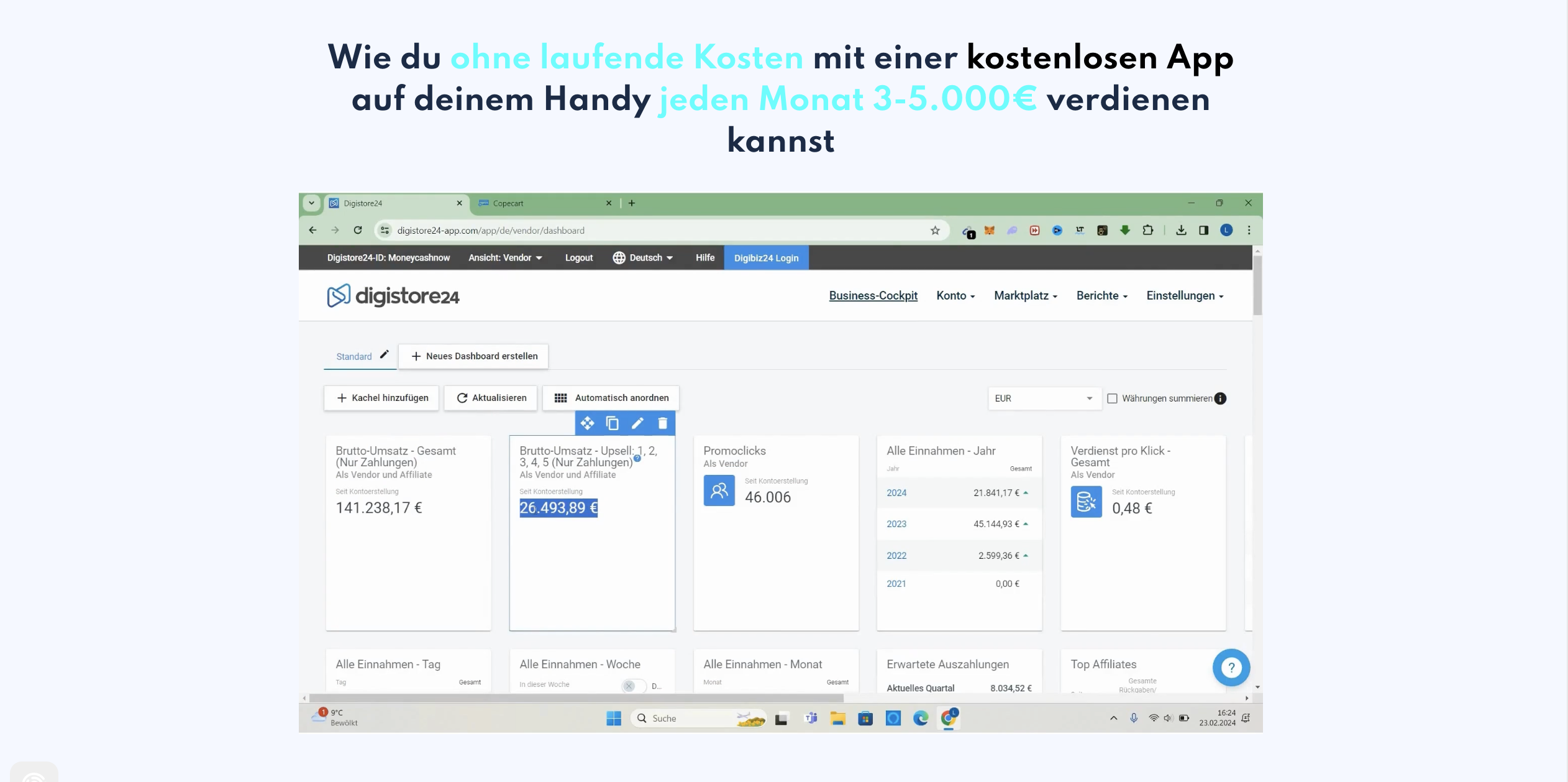This screenshot has width=1568, height=782.
Task: Open the 2022 year link
Action: [896, 556]
